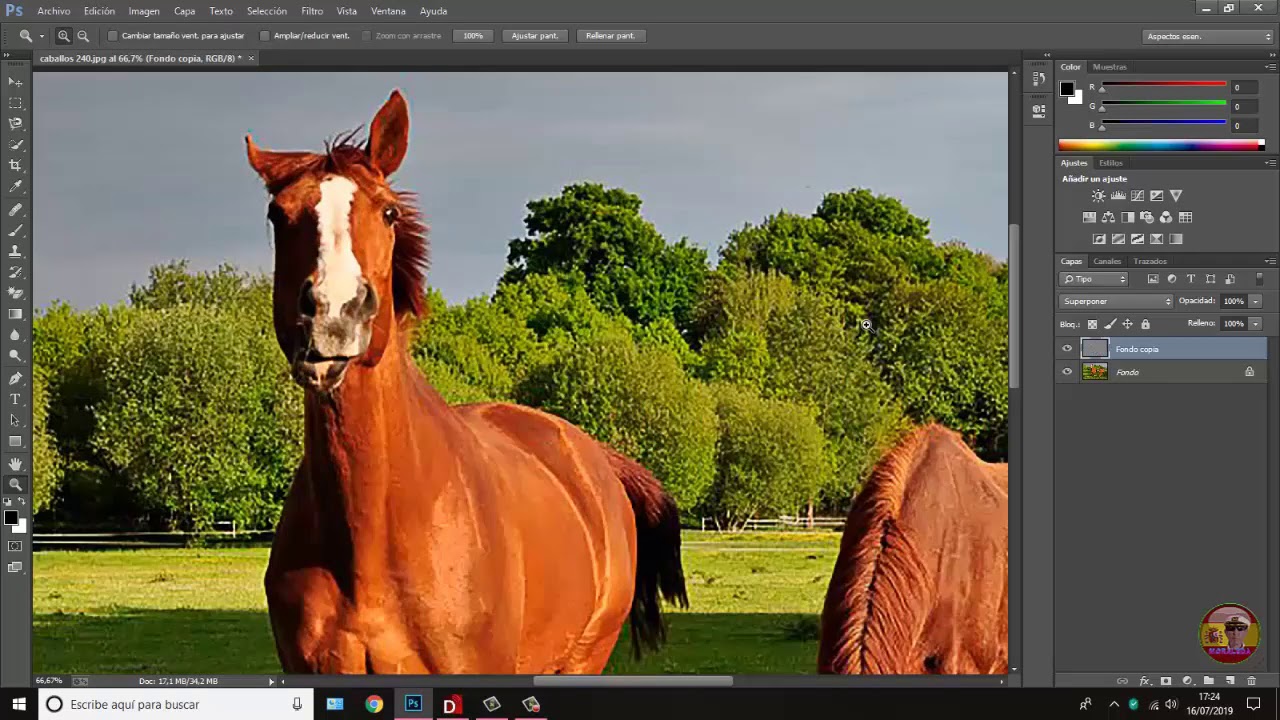Hide the Fondo copia layer

[x=1067, y=349]
